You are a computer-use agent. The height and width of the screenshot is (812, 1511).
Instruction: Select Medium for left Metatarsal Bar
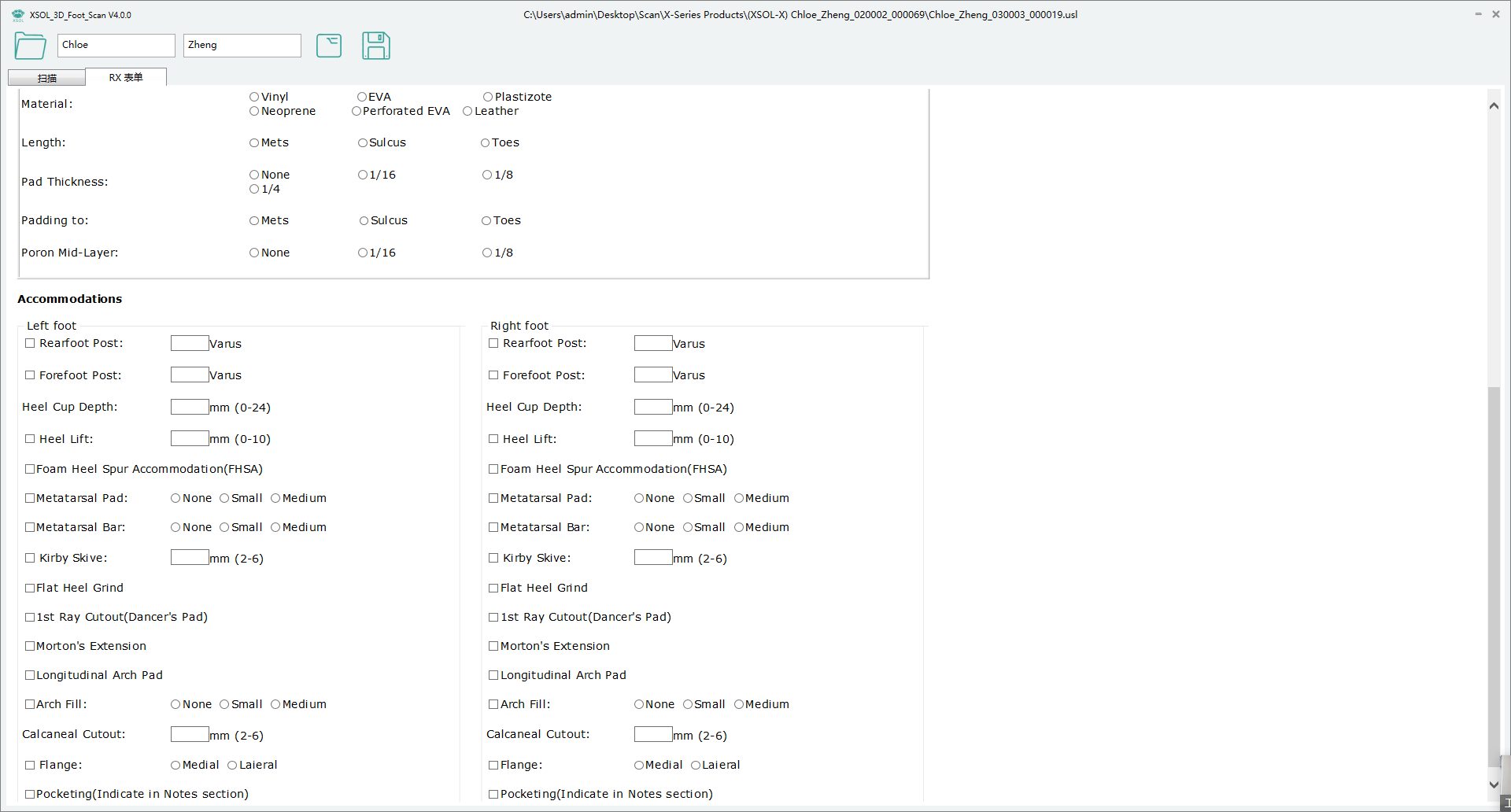pyautogui.click(x=275, y=527)
